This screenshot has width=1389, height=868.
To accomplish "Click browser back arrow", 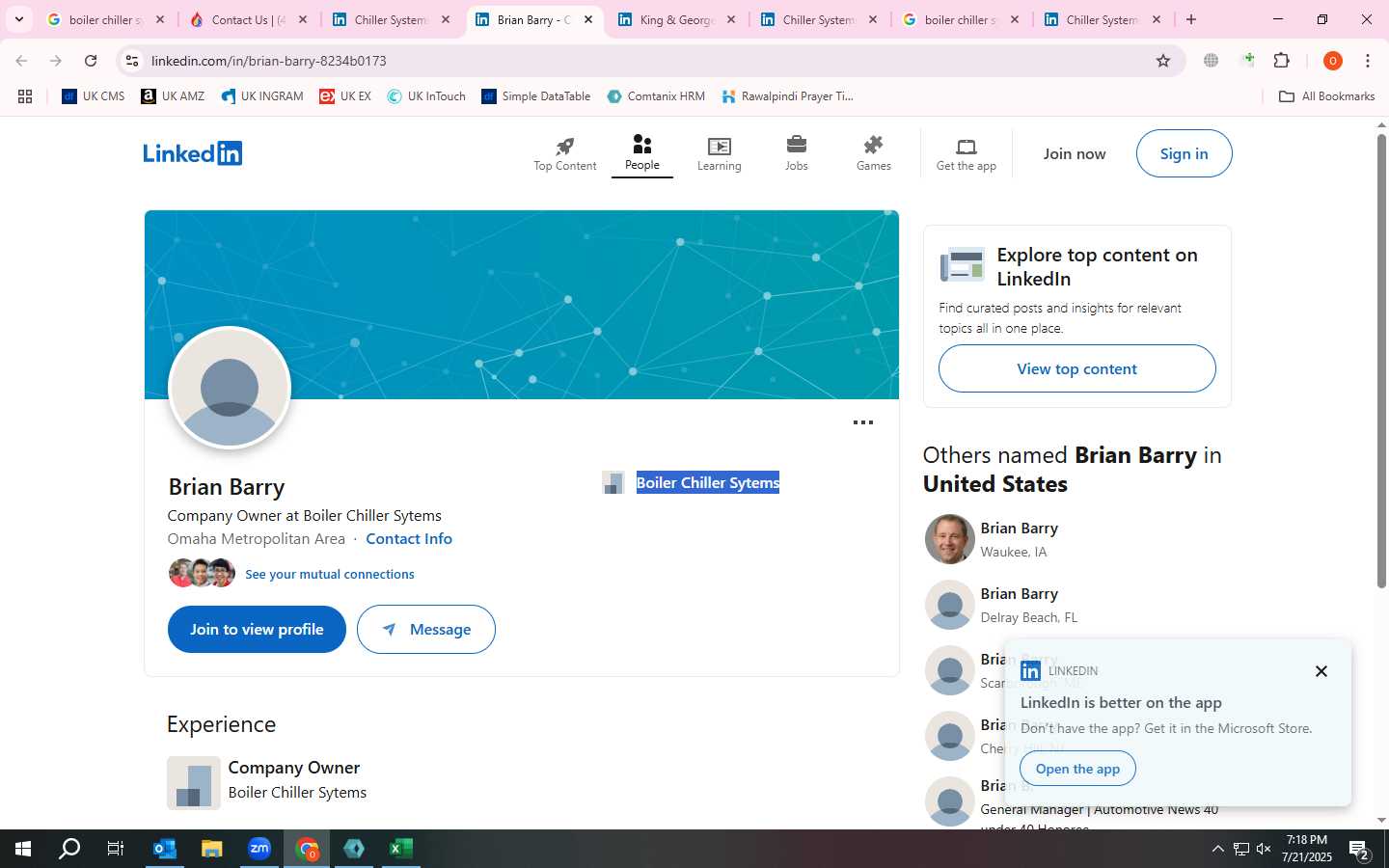I will click(x=21, y=61).
